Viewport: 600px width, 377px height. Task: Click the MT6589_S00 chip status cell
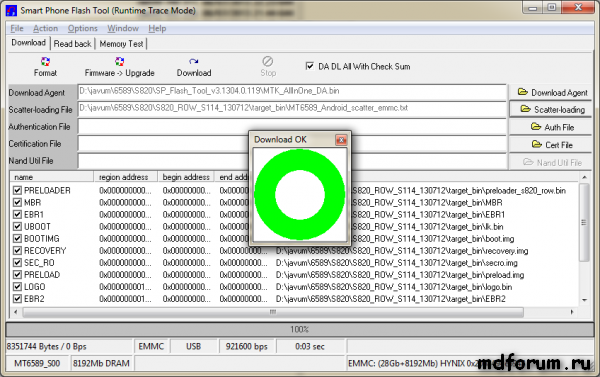pos(37,363)
